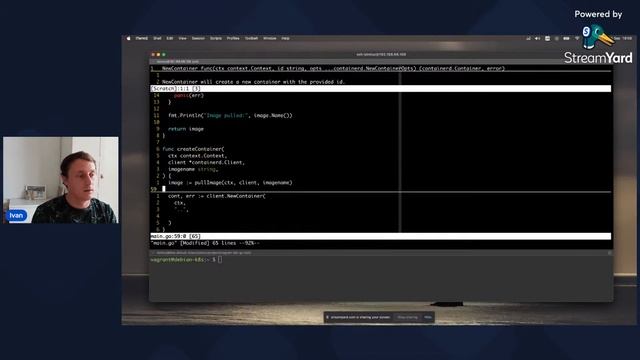The width and height of the screenshot is (640, 360).
Task: Click the StreamYard logo
Action: coord(598,45)
